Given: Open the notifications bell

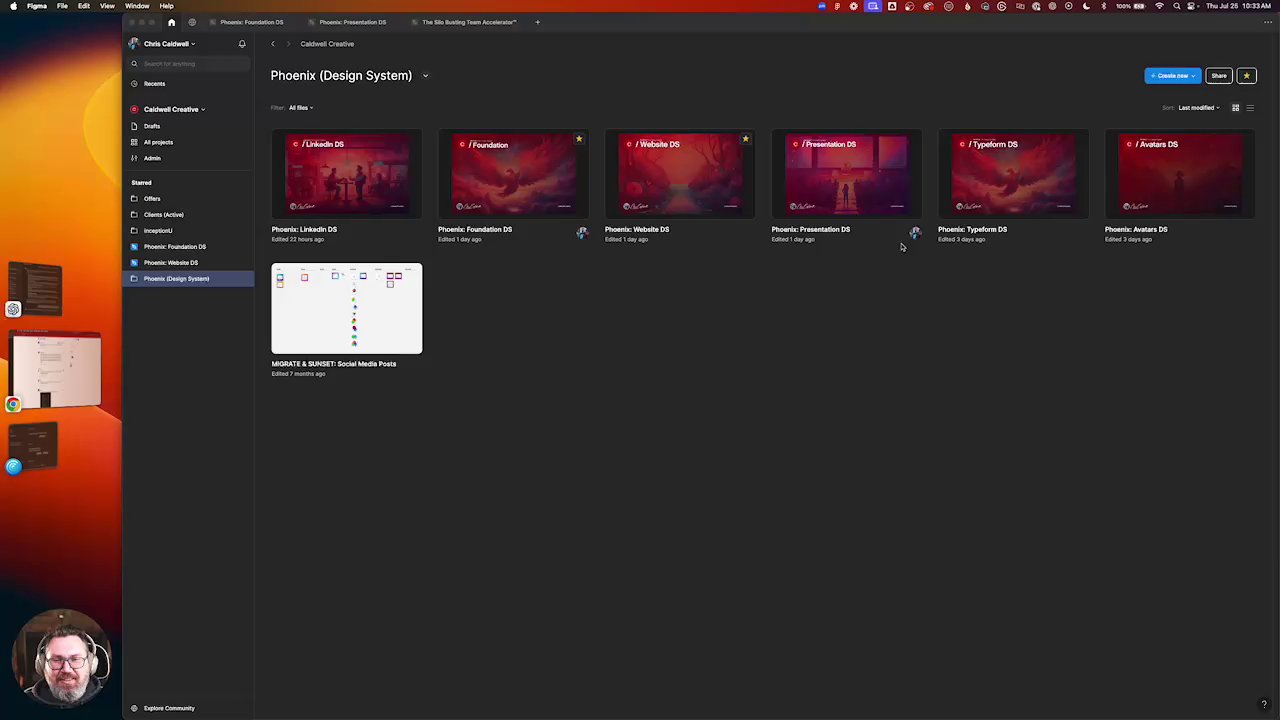Looking at the screenshot, I should pos(242,44).
